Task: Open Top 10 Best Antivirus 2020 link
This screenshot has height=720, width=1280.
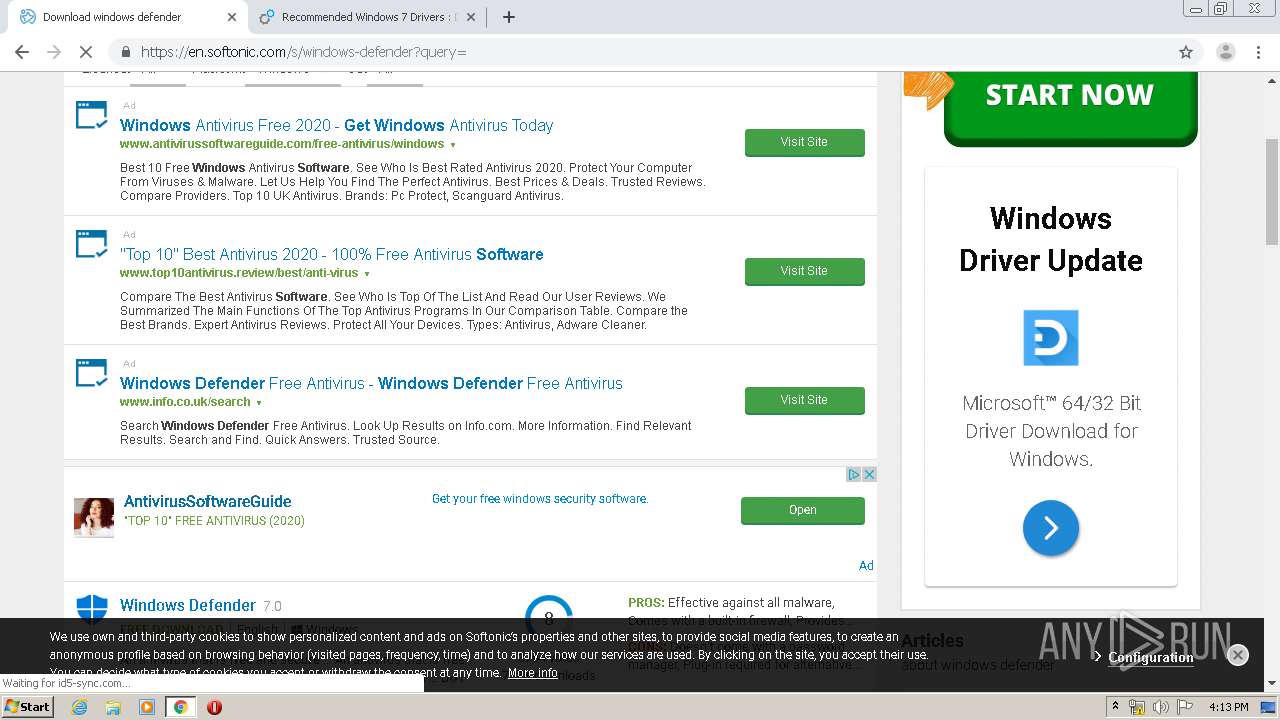Action: [x=331, y=254]
